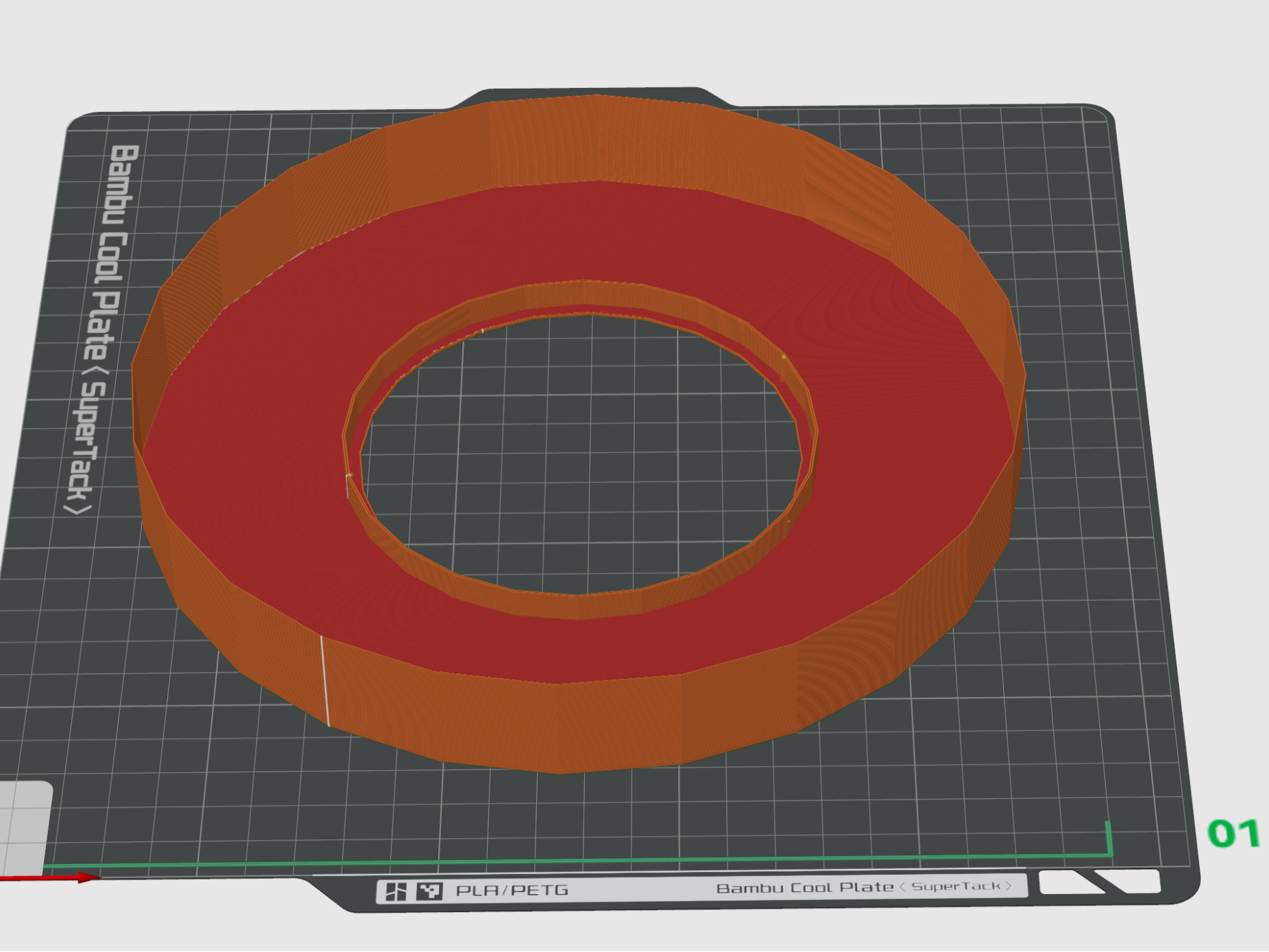Image resolution: width=1269 pixels, height=952 pixels.
Task: Click the QR-style code icon beside PLA/PETG
Action: click(x=429, y=891)
